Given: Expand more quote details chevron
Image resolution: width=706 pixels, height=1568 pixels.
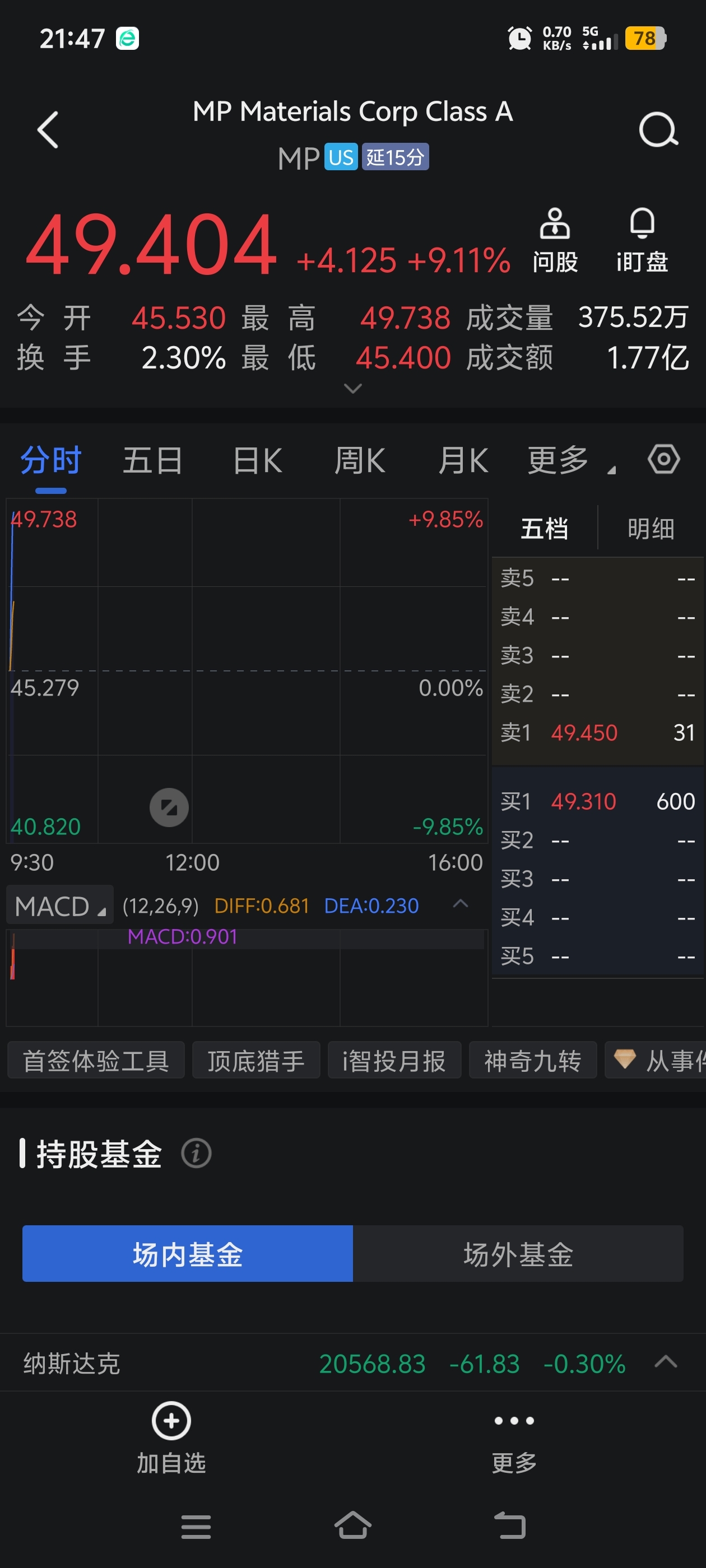Looking at the screenshot, I should pos(352,388).
